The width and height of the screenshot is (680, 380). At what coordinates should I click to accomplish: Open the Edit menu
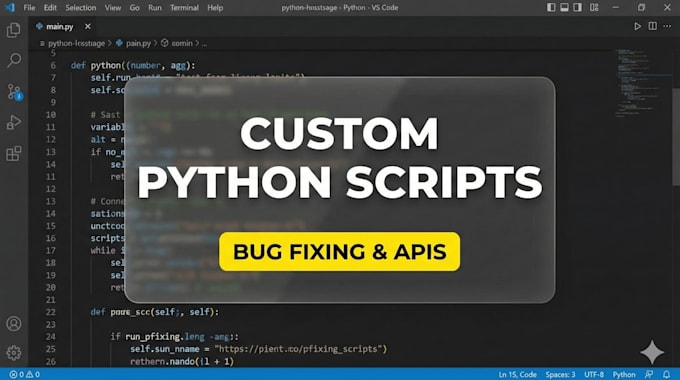(x=50, y=8)
